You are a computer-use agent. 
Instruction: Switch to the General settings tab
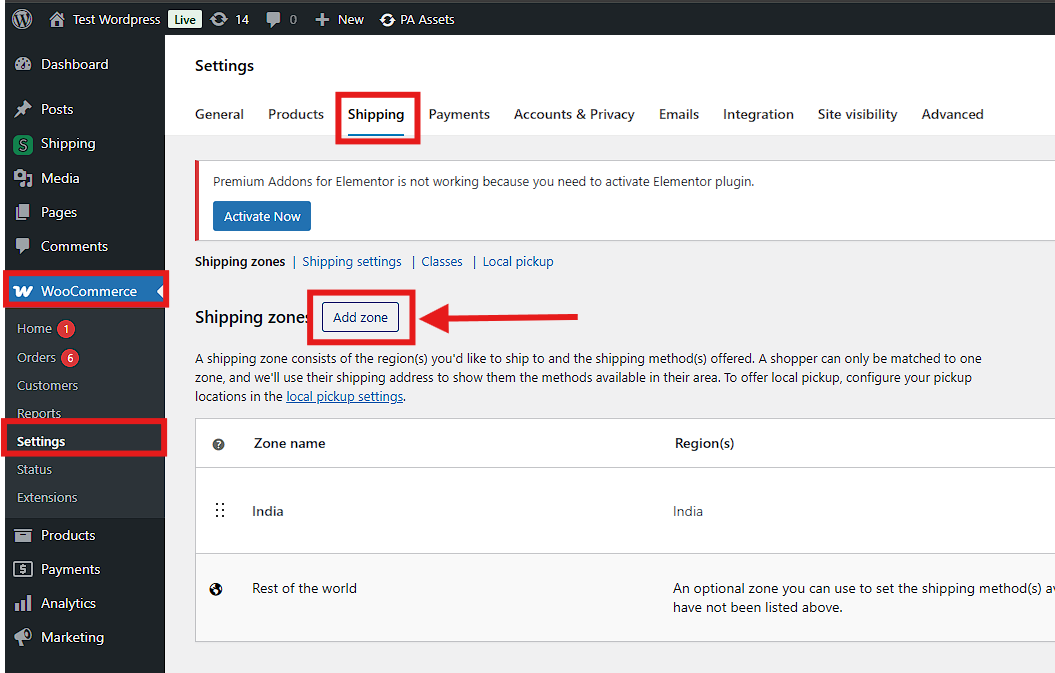219,114
